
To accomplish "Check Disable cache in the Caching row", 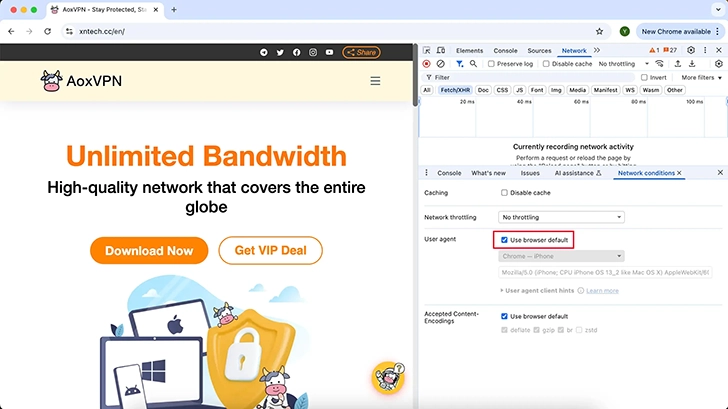I will coord(504,193).
